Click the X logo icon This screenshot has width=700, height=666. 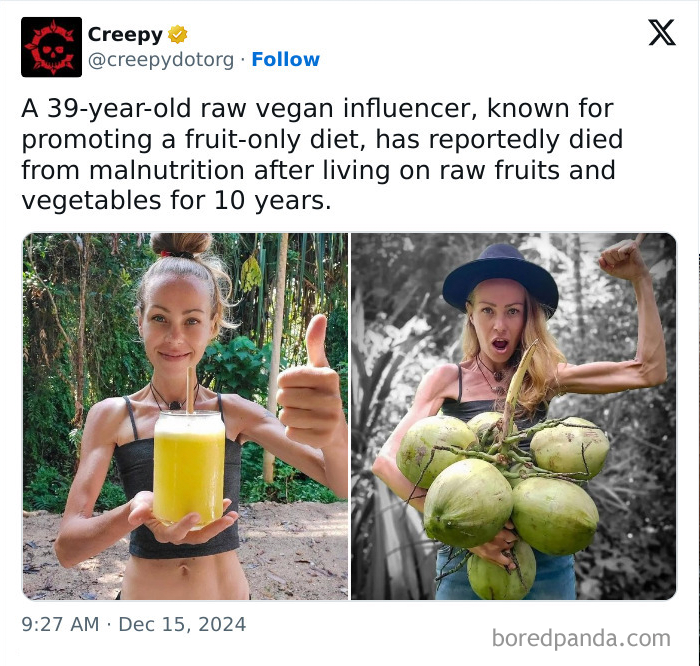(662, 32)
